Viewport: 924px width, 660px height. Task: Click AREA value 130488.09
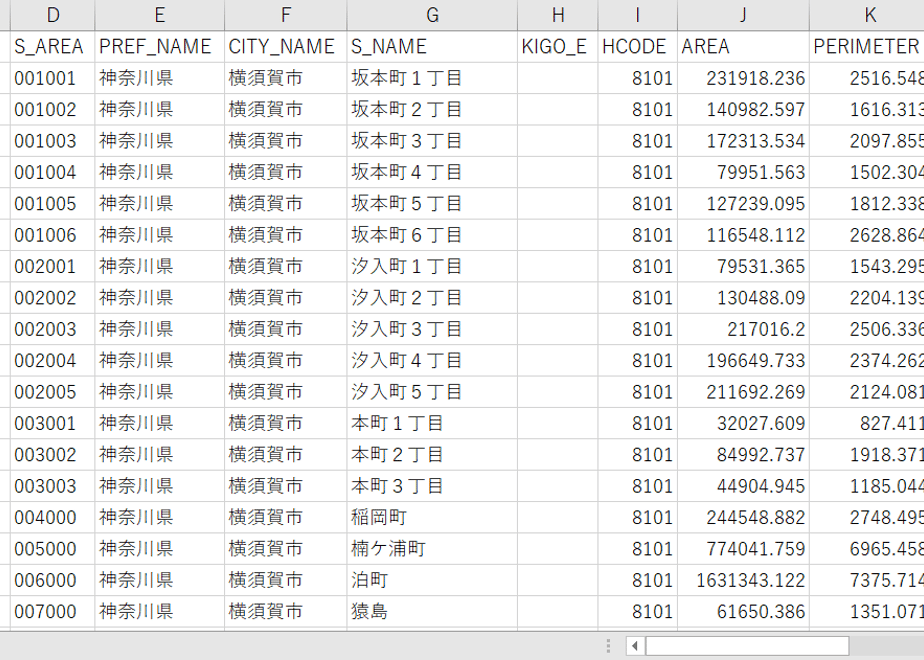743,298
